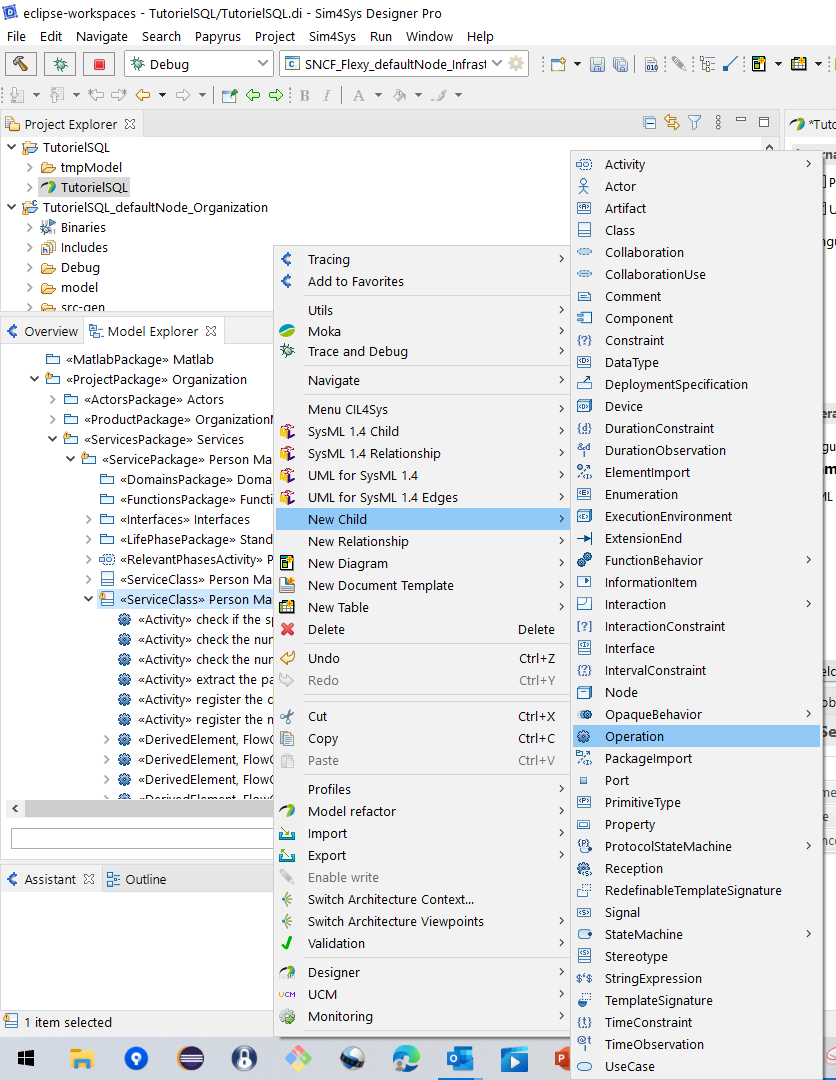Image resolution: width=836 pixels, height=1080 pixels.
Task: Click Model Explorer horizontal scrollbar left arrow
Action: pos(15,808)
